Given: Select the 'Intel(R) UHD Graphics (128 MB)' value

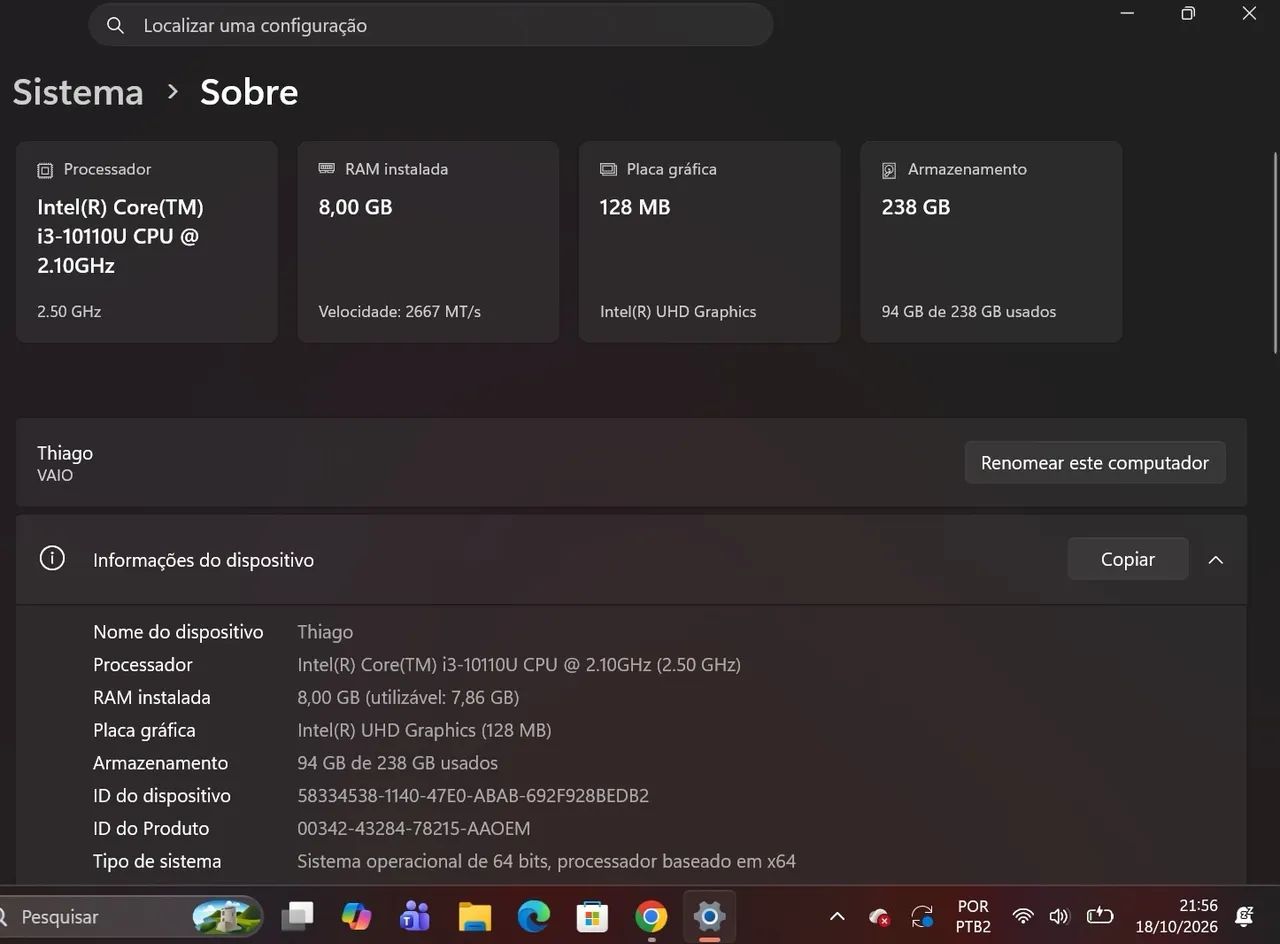Looking at the screenshot, I should (424, 731).
